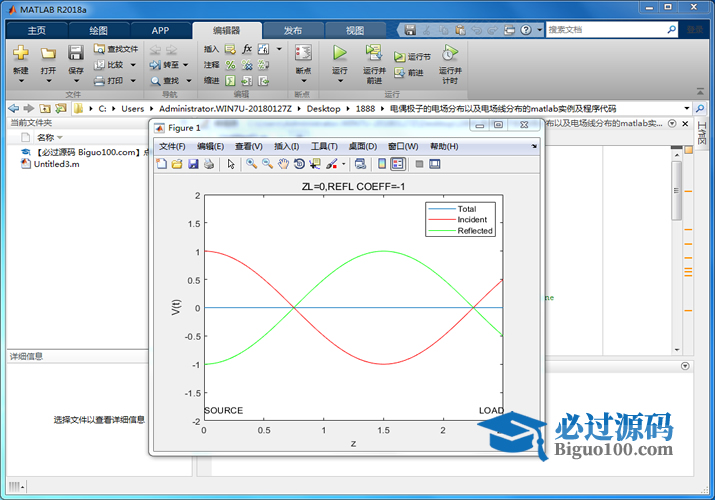The height and width of the screenshot is (500, 715).
Task: Click the 查找 (Find) button
Action: click(171, 81)
